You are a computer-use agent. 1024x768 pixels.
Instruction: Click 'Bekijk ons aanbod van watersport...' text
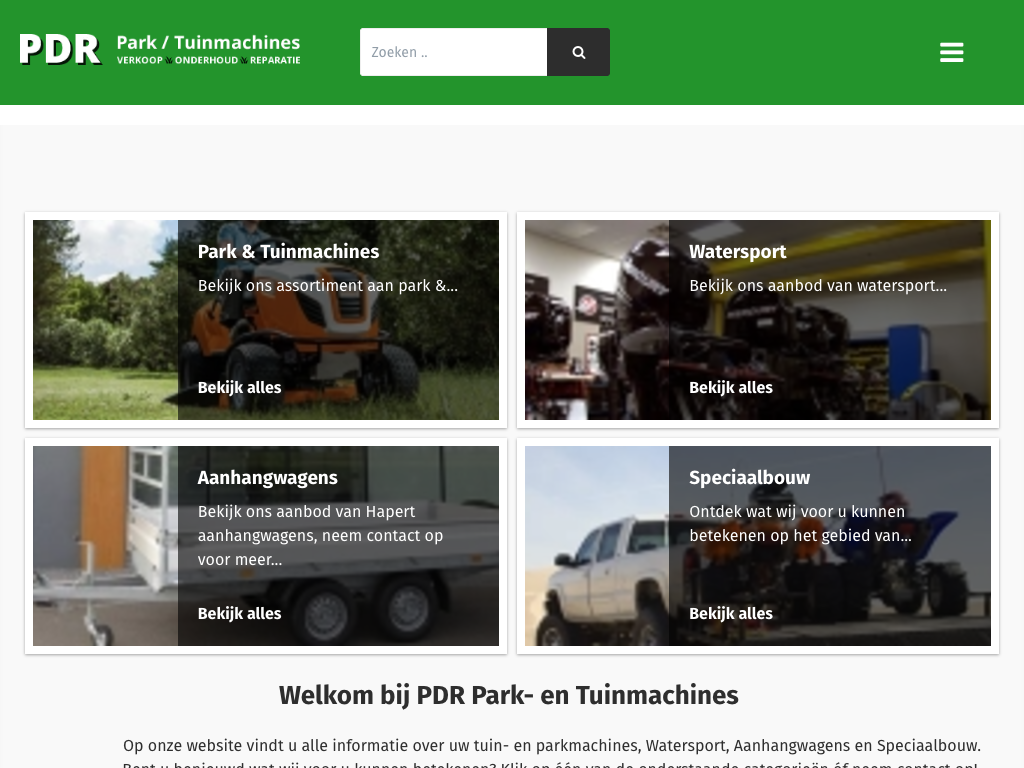pos(818,285)
